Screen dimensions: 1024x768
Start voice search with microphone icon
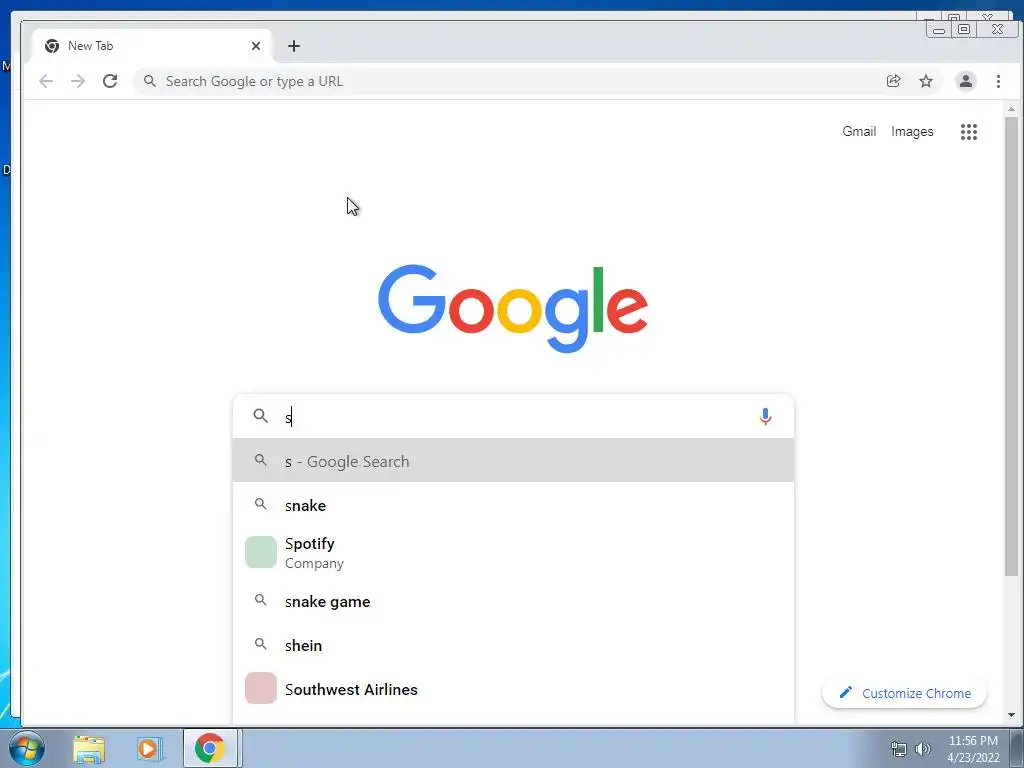click(x=765, y=416)
